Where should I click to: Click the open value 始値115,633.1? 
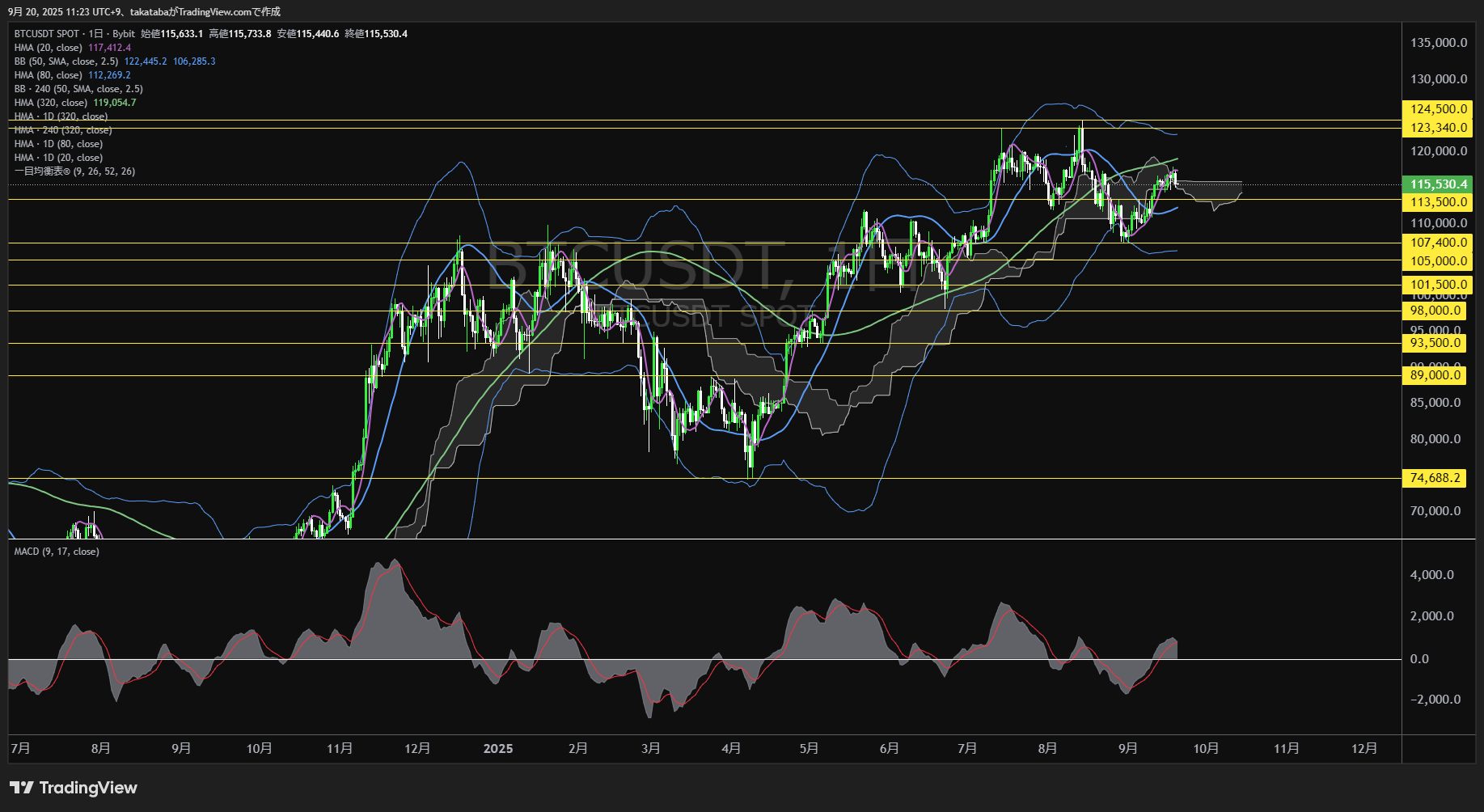[x=171, y=34]
